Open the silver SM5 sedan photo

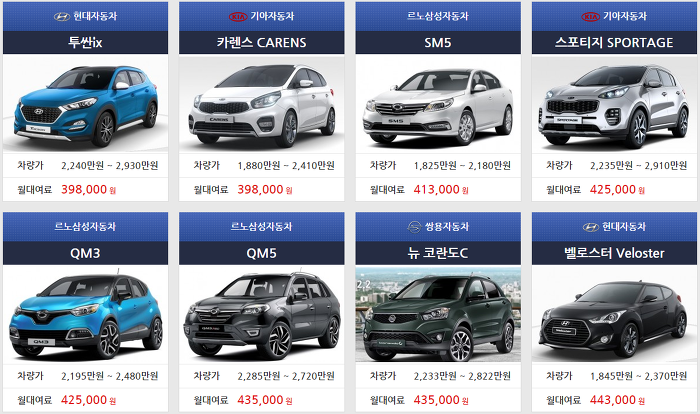click(438, 103)
